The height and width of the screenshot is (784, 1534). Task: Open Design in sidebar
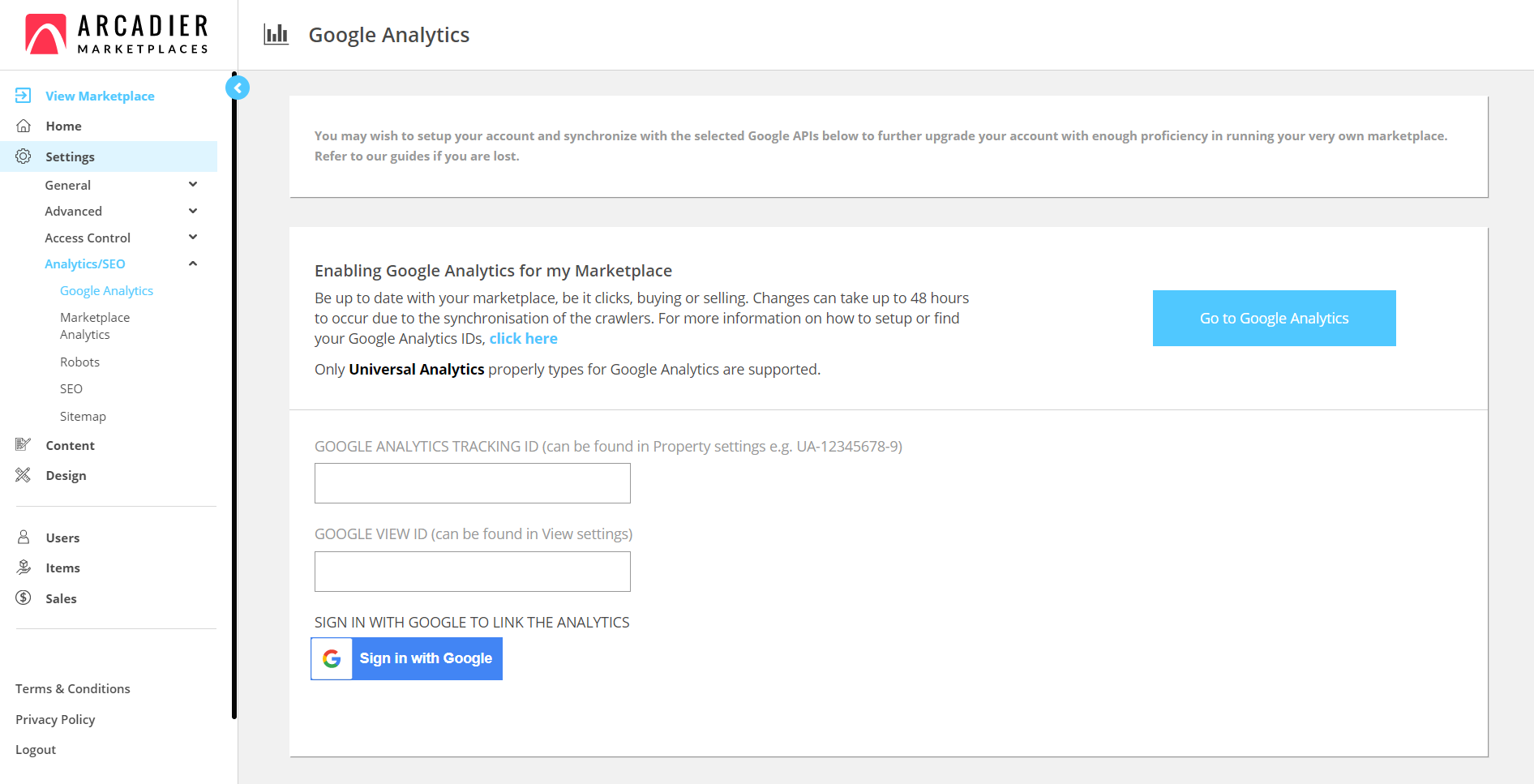click(x=66, y=475)
